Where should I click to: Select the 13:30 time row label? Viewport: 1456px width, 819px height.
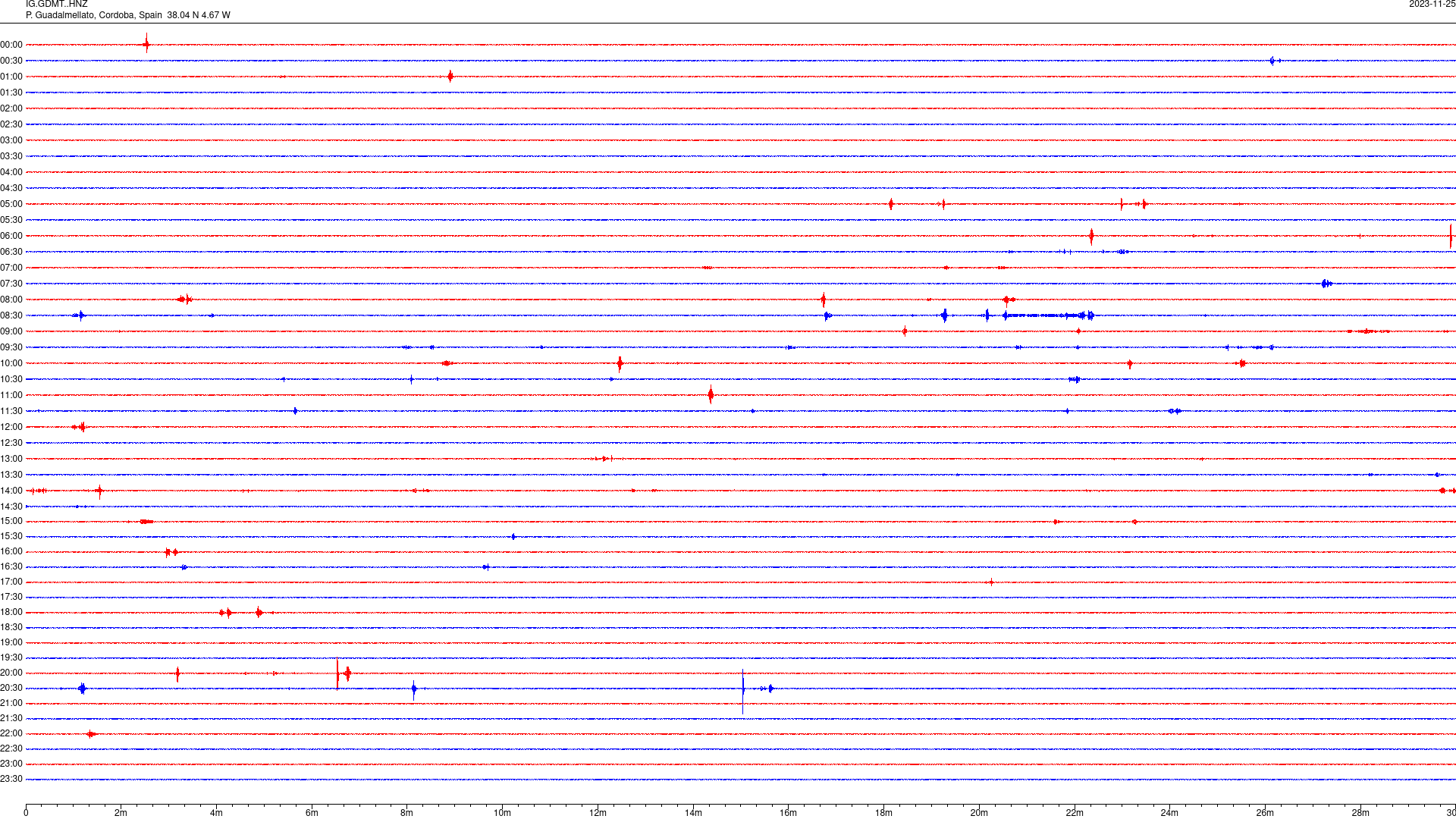point(11,475)
